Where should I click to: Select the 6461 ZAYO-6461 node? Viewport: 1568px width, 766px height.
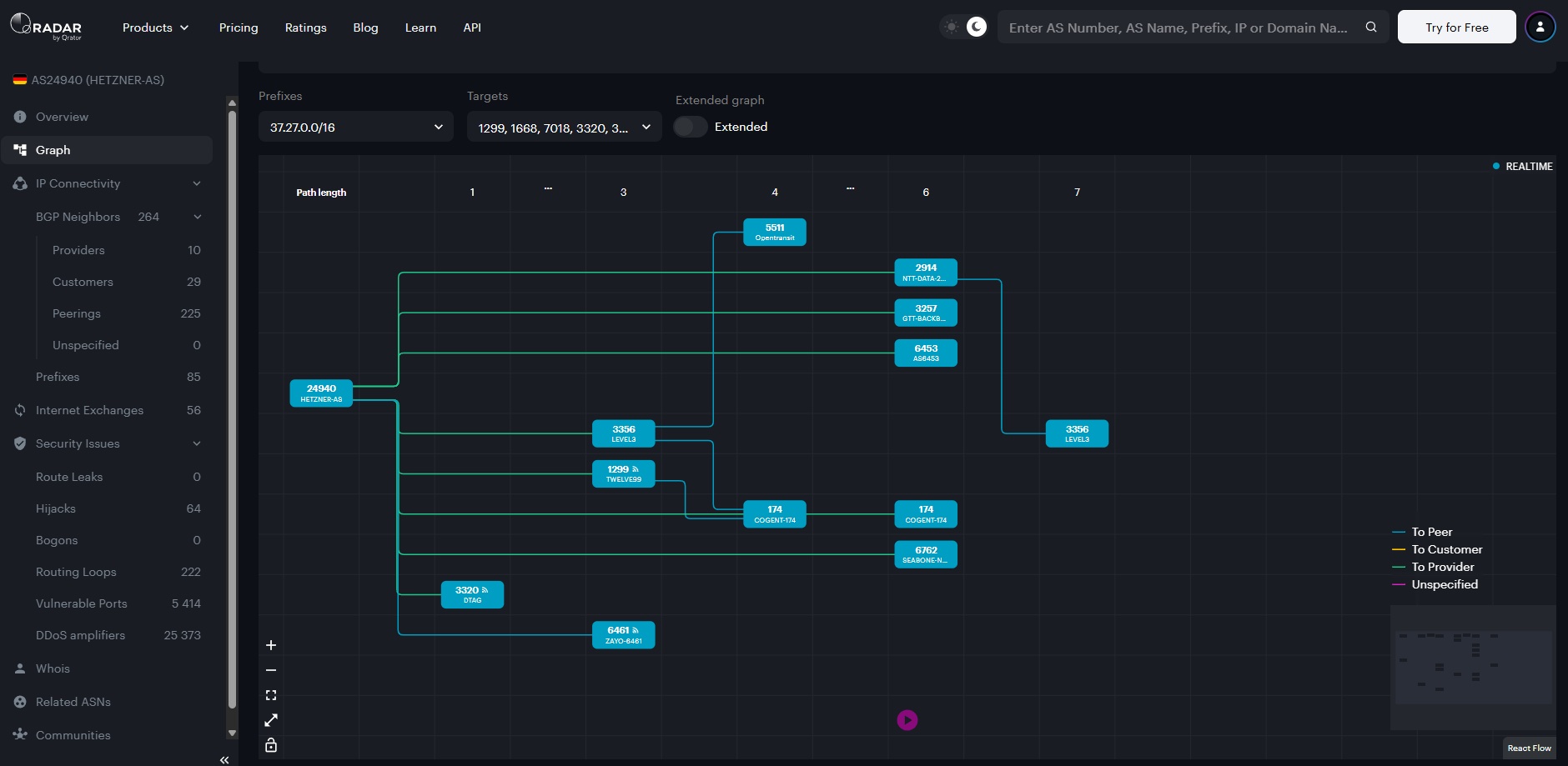point(624,635)
